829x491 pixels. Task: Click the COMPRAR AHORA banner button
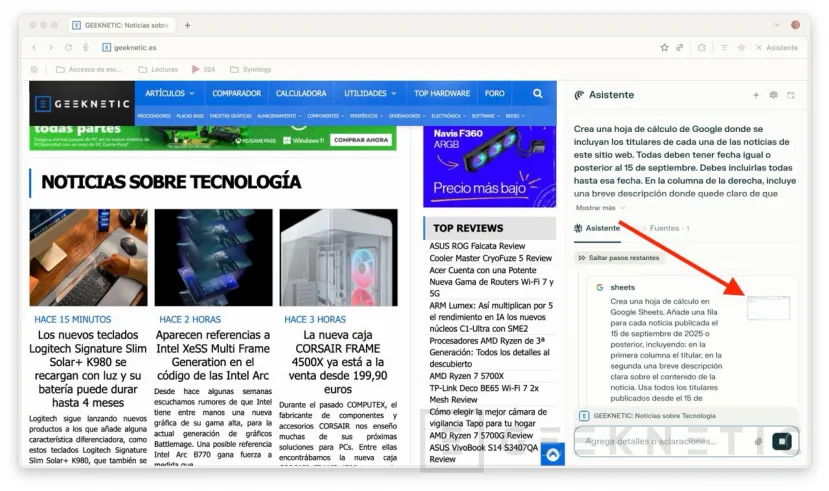(361, 140)
